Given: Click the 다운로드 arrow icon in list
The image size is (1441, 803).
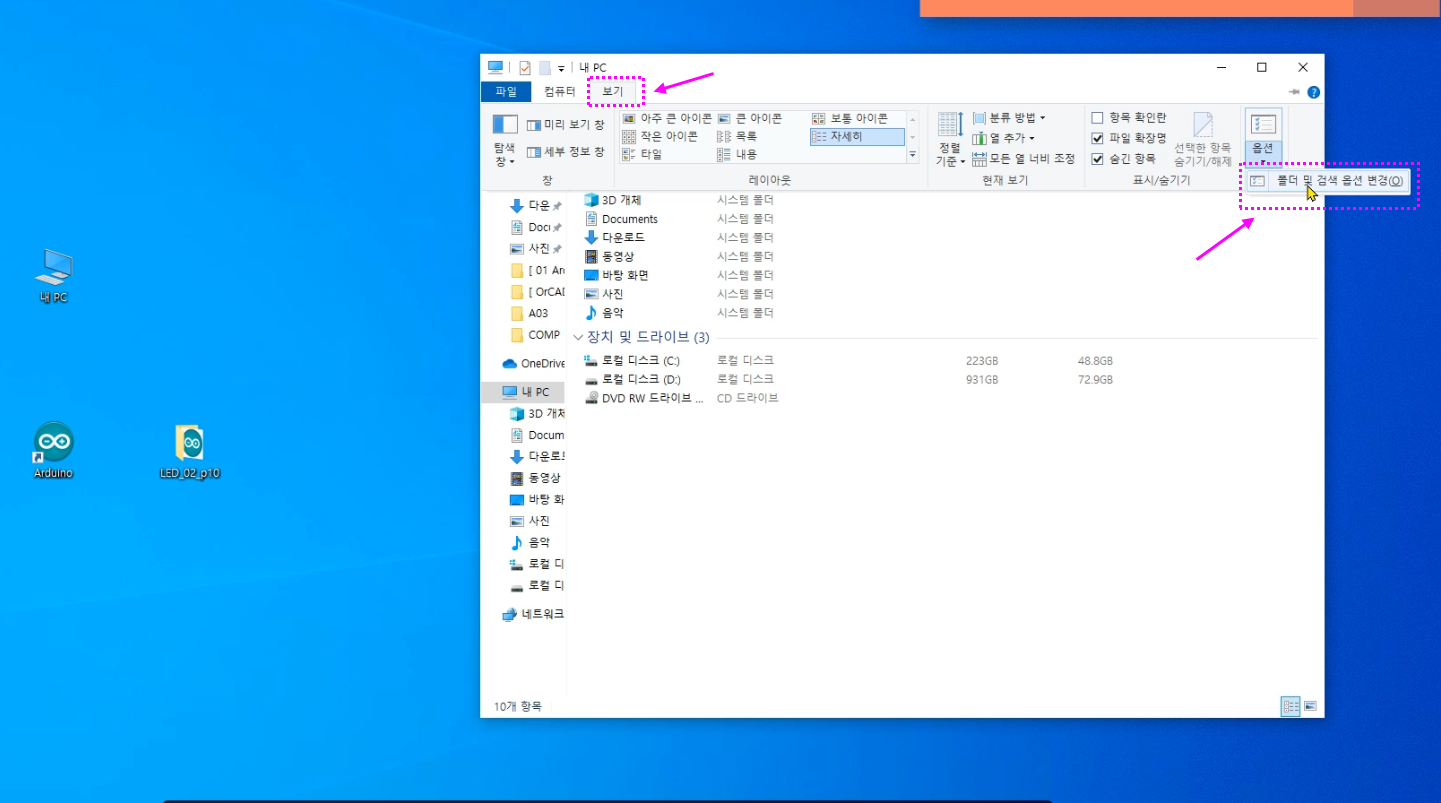Looking at the screenshot, I should click(591, 237).
